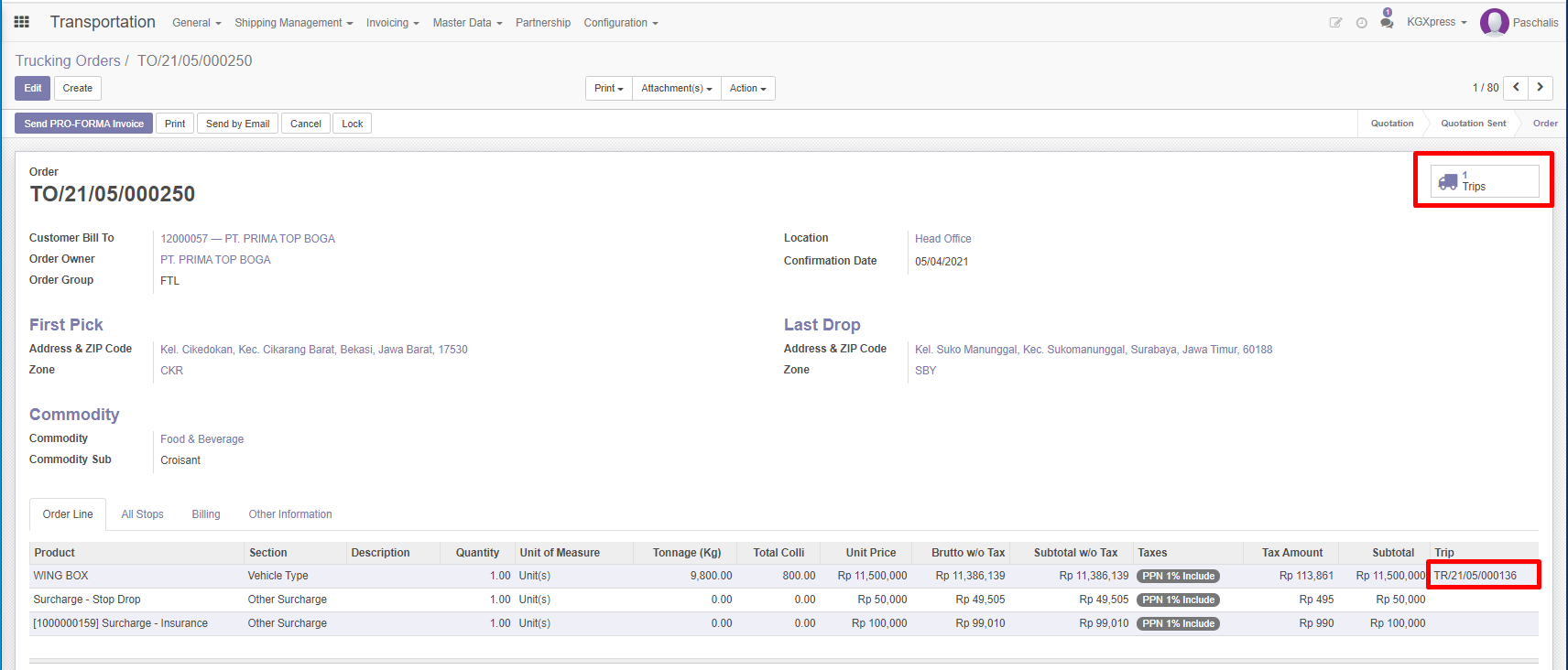Viewport: 1568px width, 670px height.
Task: Switch to the Billing tab
Action: pyautogui.click(x=206, y=514)
